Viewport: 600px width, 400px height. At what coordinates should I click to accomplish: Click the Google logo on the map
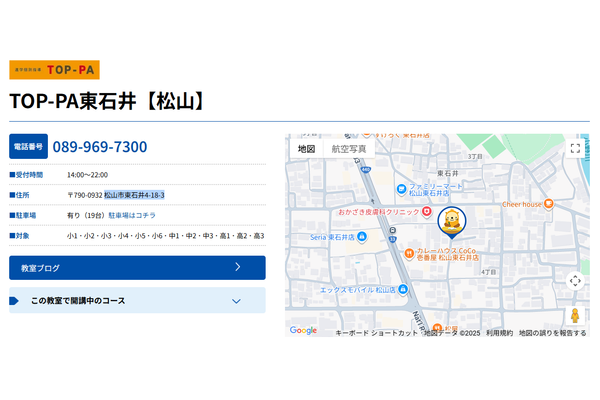point(303,330)
